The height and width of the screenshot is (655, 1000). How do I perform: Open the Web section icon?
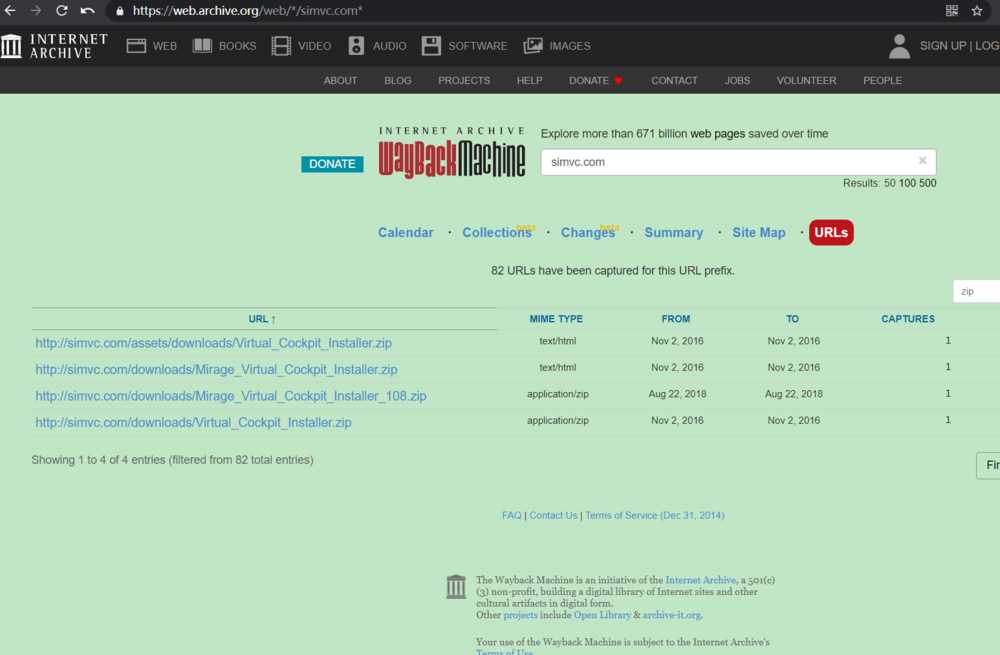click(136, 46)
